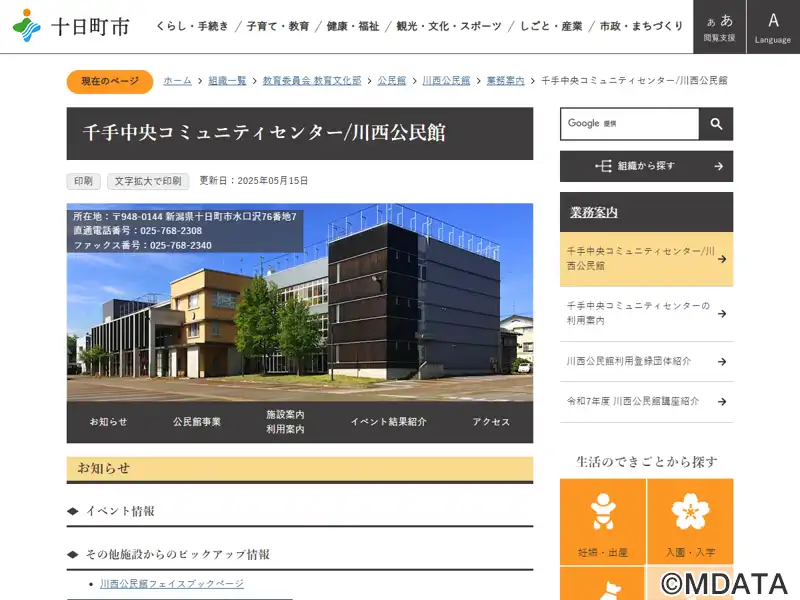Follow the 教育委員会 教育文化部 breadcrumb link
Image resolution: width=800 pixels, height=600 pixels.
point(312,81)
